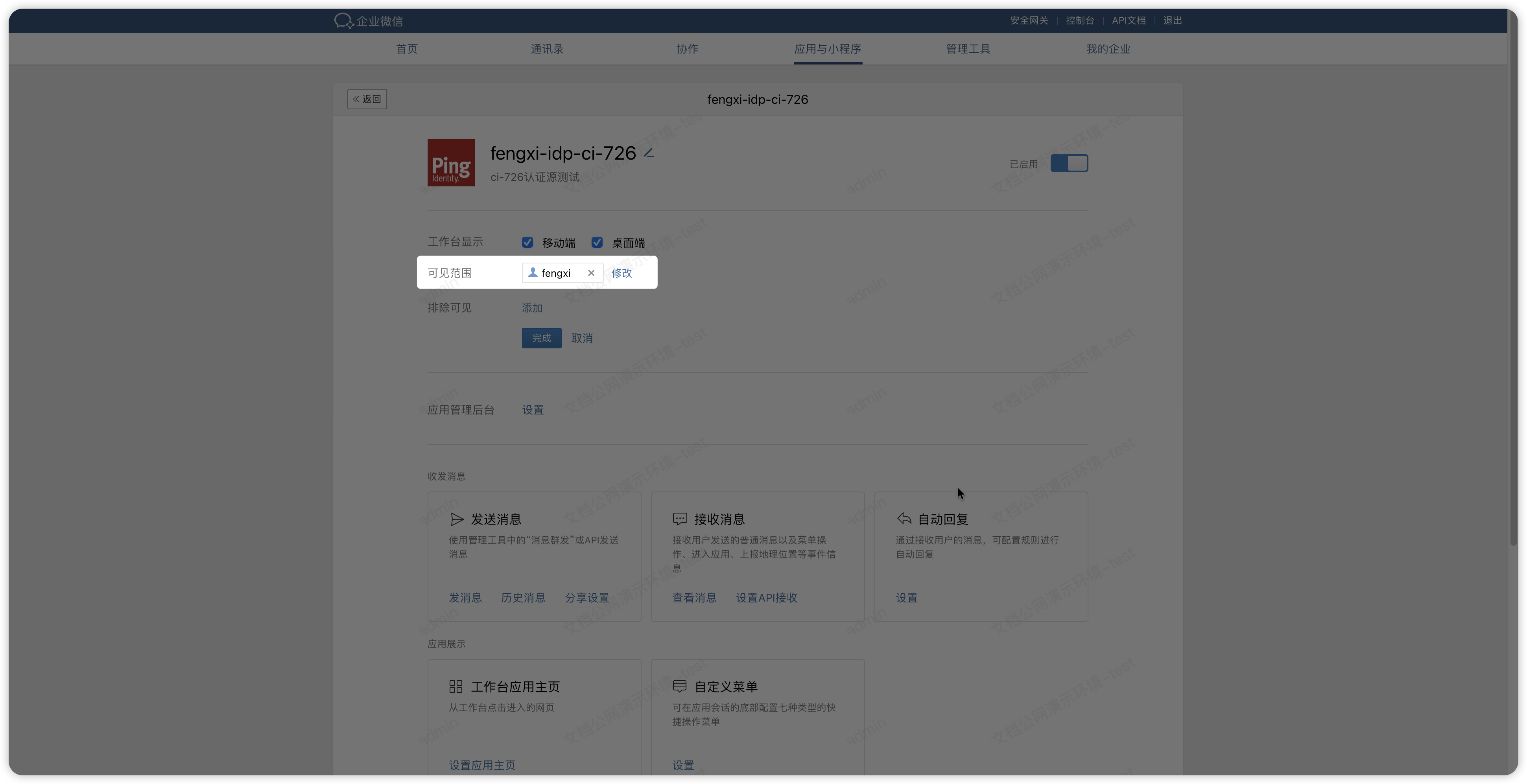
Task: Click 添加 link next to 排除可见
Action: click(532, 308)
